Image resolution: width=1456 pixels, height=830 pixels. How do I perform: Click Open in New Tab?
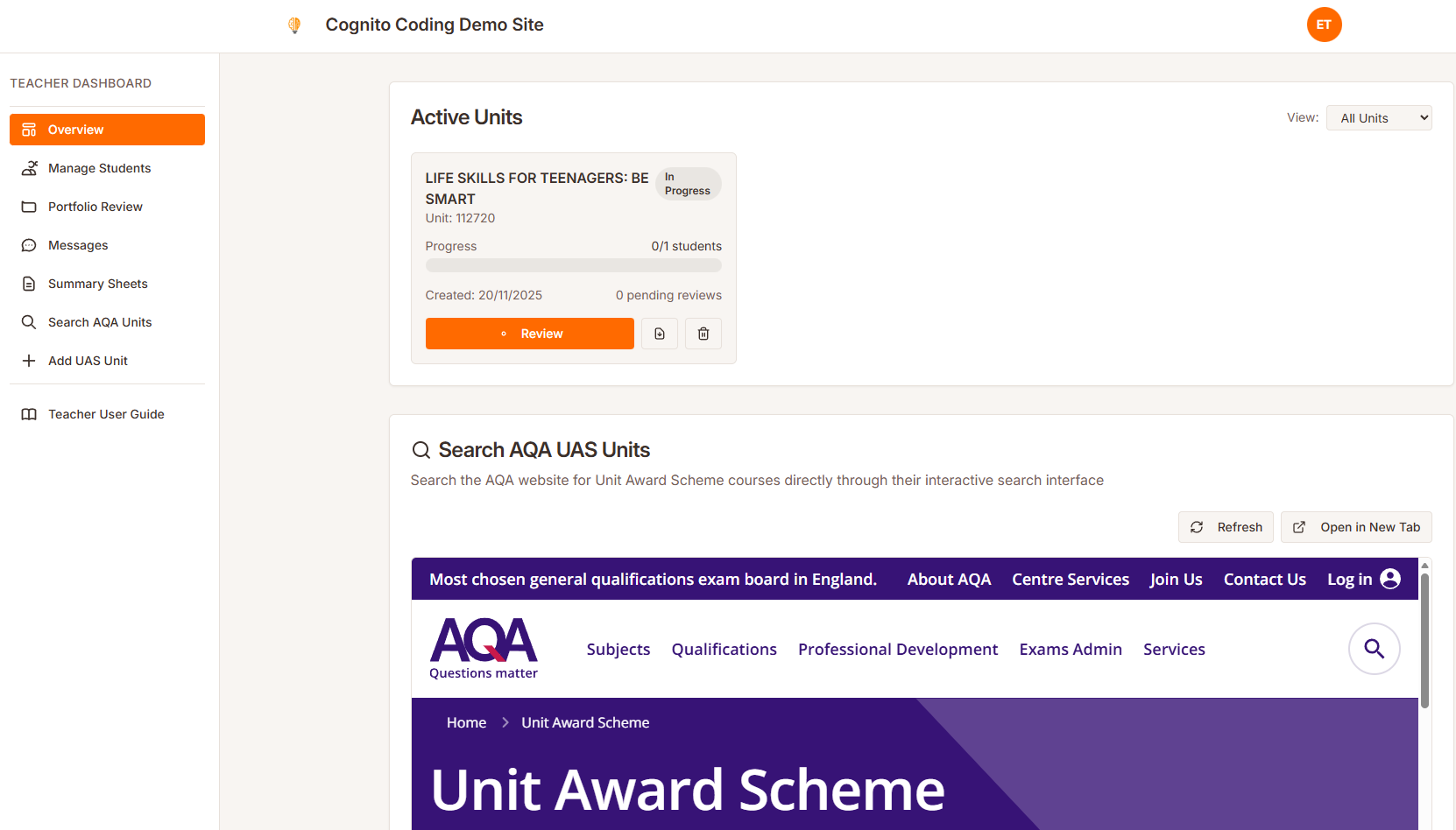1356,527
